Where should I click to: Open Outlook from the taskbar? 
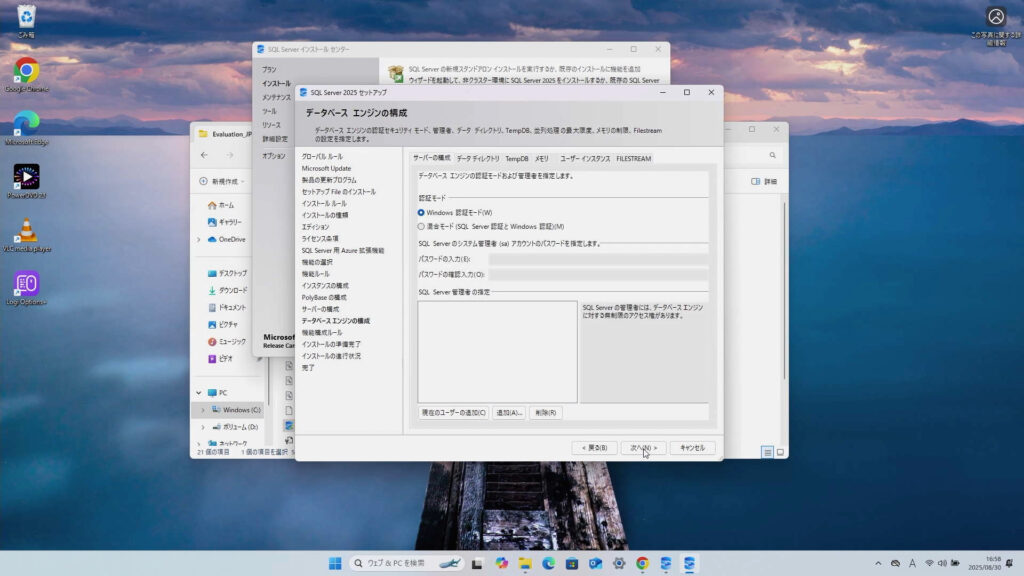pyautogui.click(x=595, y=564)
